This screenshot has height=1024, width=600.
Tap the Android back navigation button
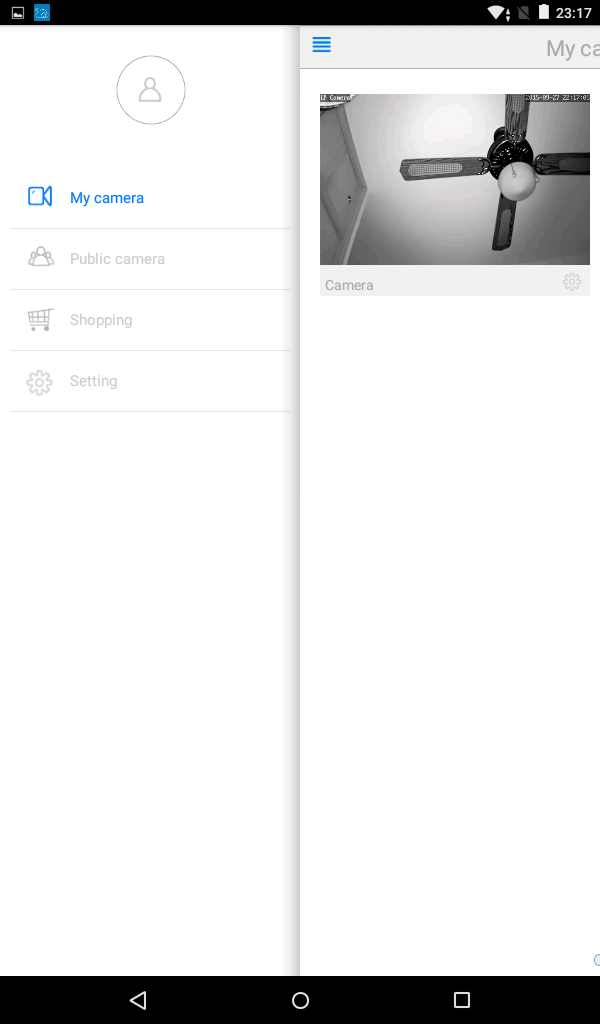click(138, 1000)
